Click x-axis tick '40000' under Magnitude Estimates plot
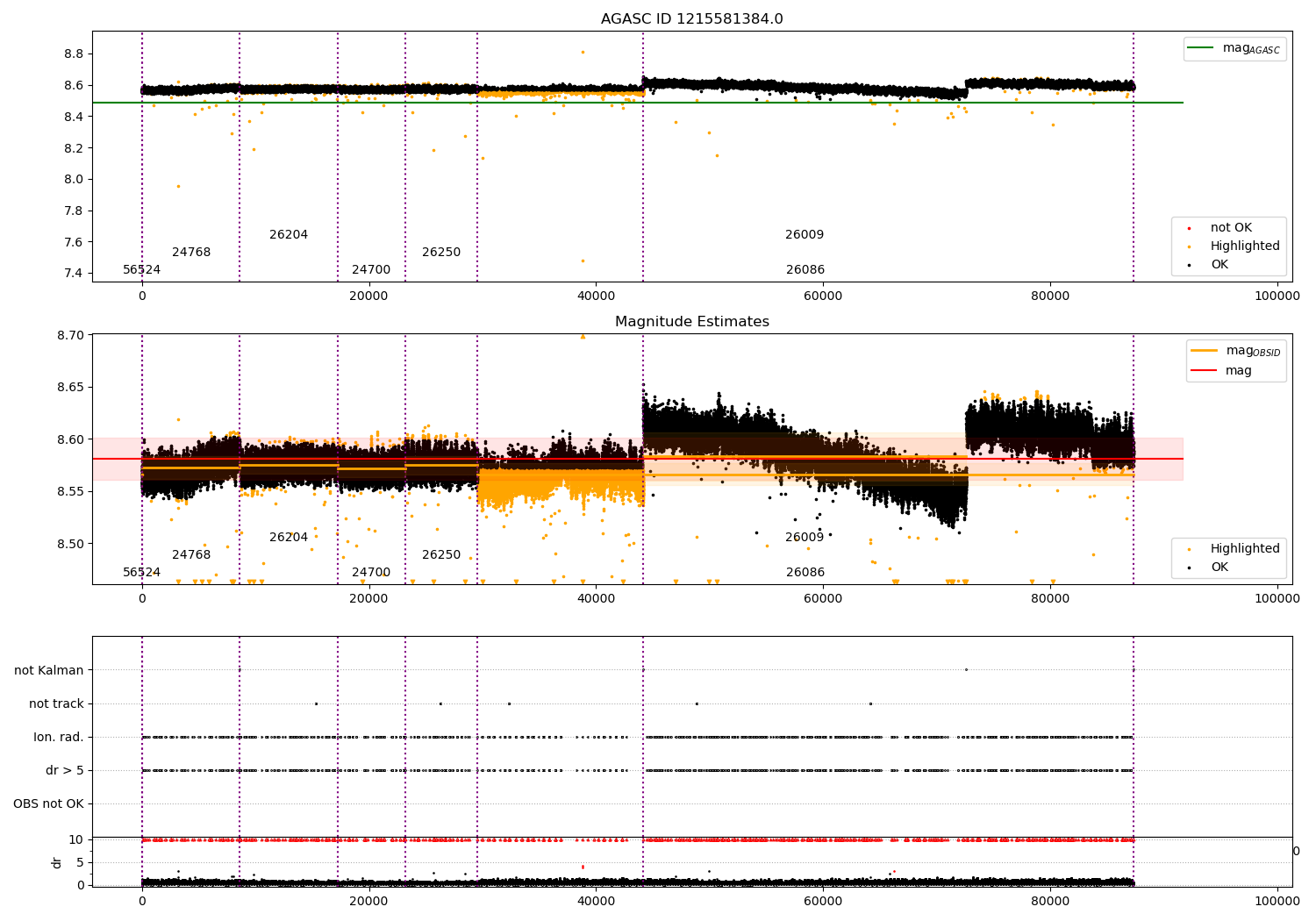The image size is (1316, 921). point(596,599)
